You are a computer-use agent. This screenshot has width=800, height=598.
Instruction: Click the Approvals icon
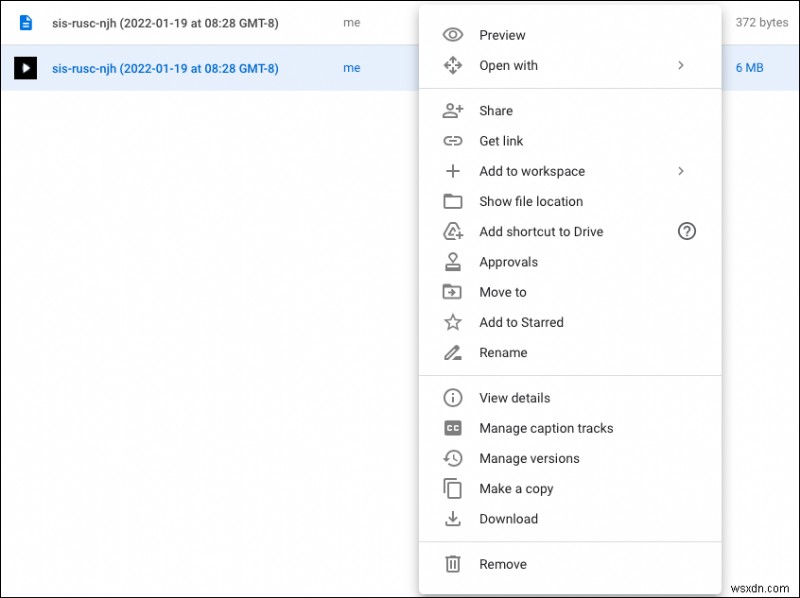(x=453, y=262)
